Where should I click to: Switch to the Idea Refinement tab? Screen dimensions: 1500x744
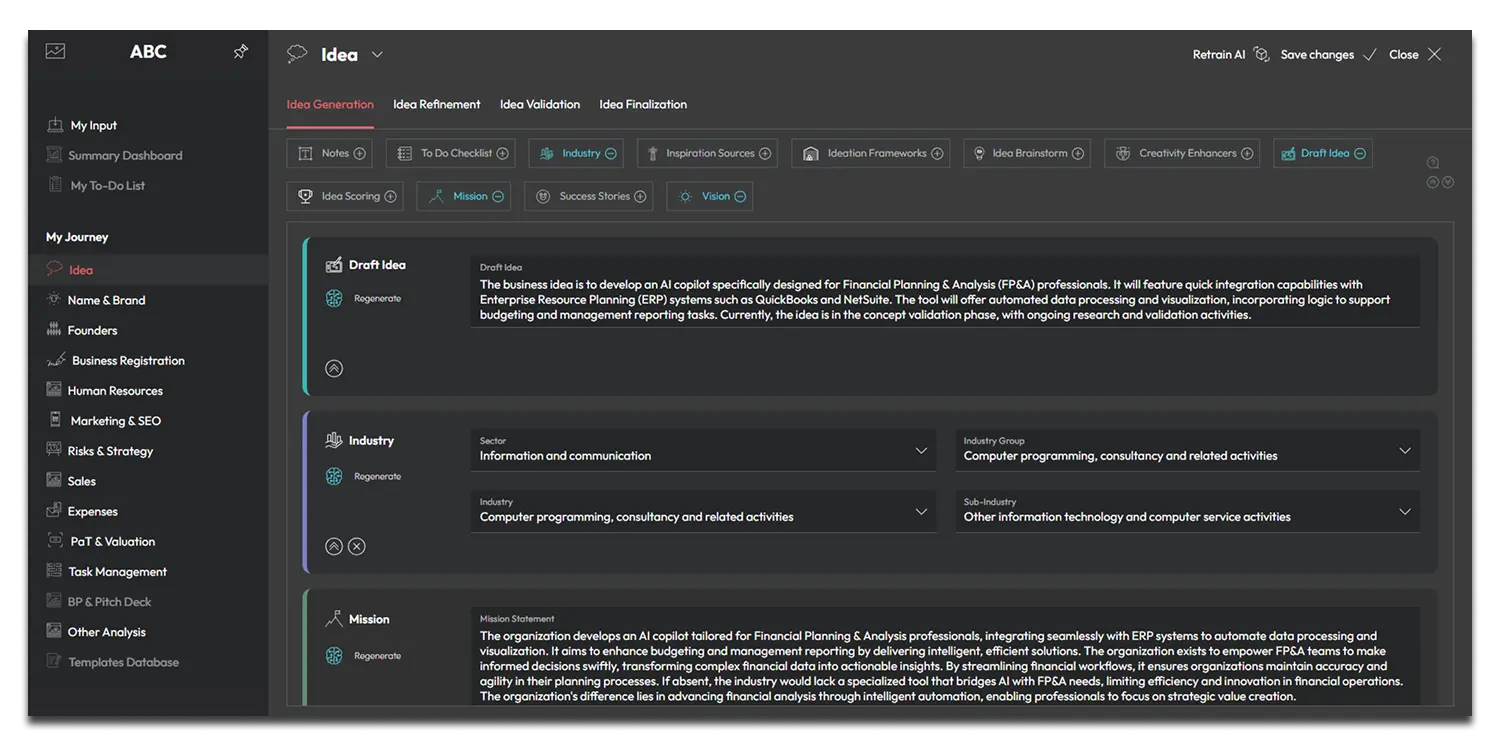pos(436,104)
